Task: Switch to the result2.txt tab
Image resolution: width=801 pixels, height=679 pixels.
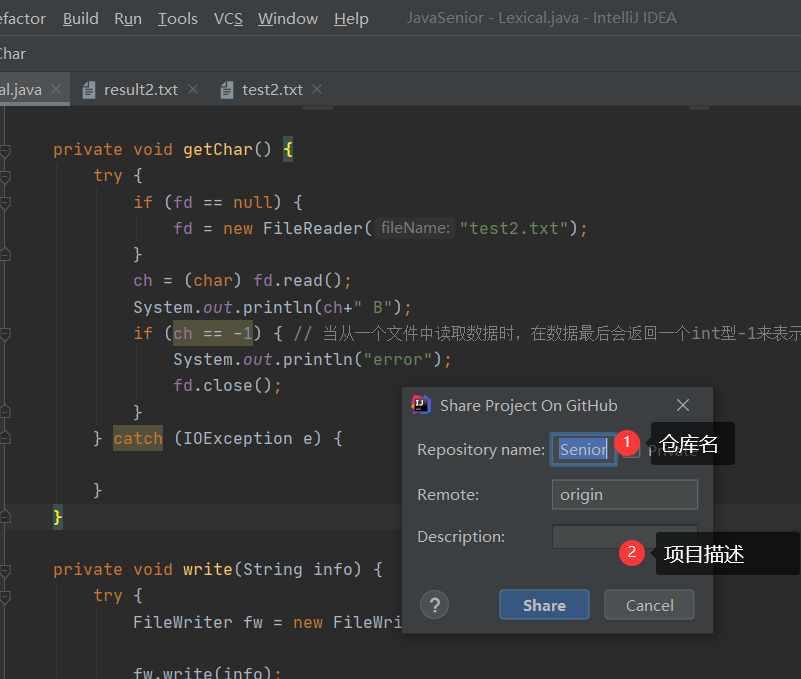Action: tap(140, 90)
